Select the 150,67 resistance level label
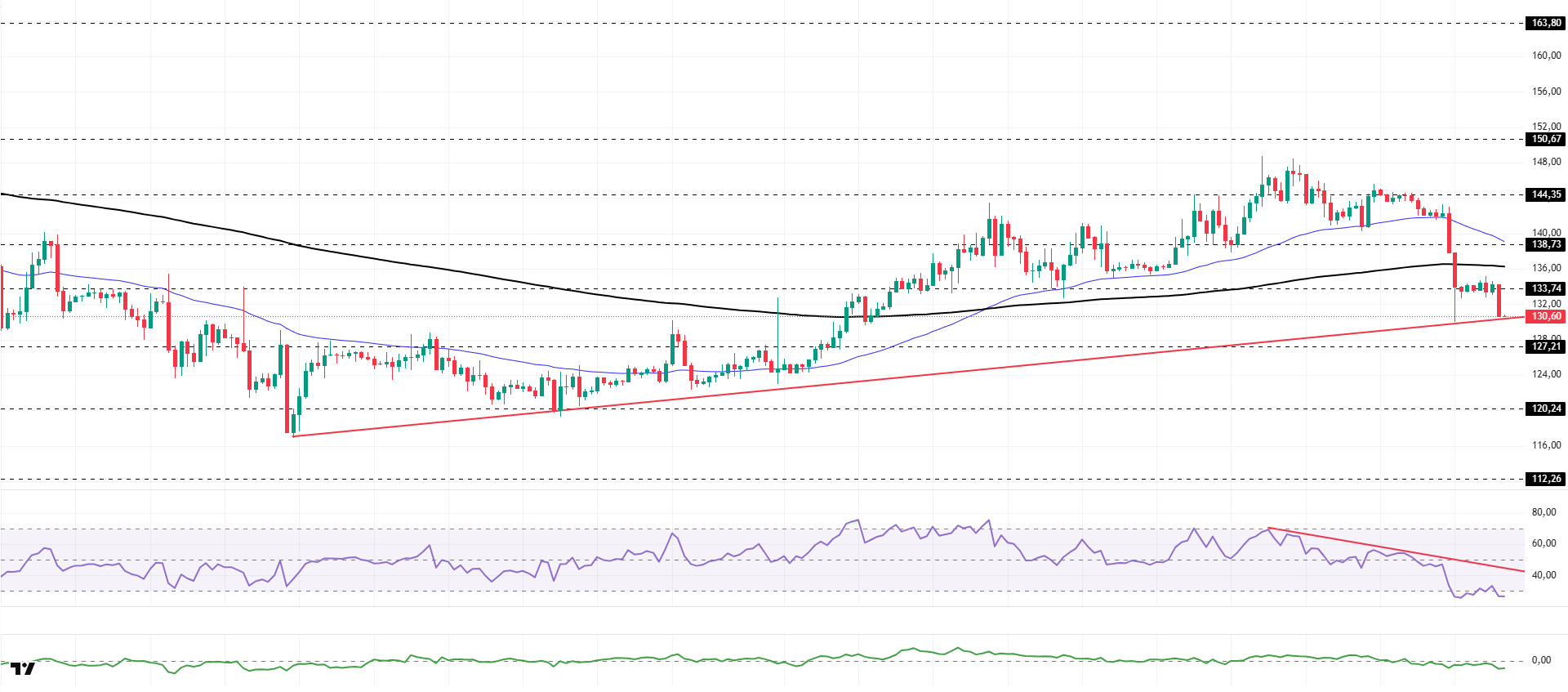Viewport: 1568px width, 692px height. click(1545, 139)
